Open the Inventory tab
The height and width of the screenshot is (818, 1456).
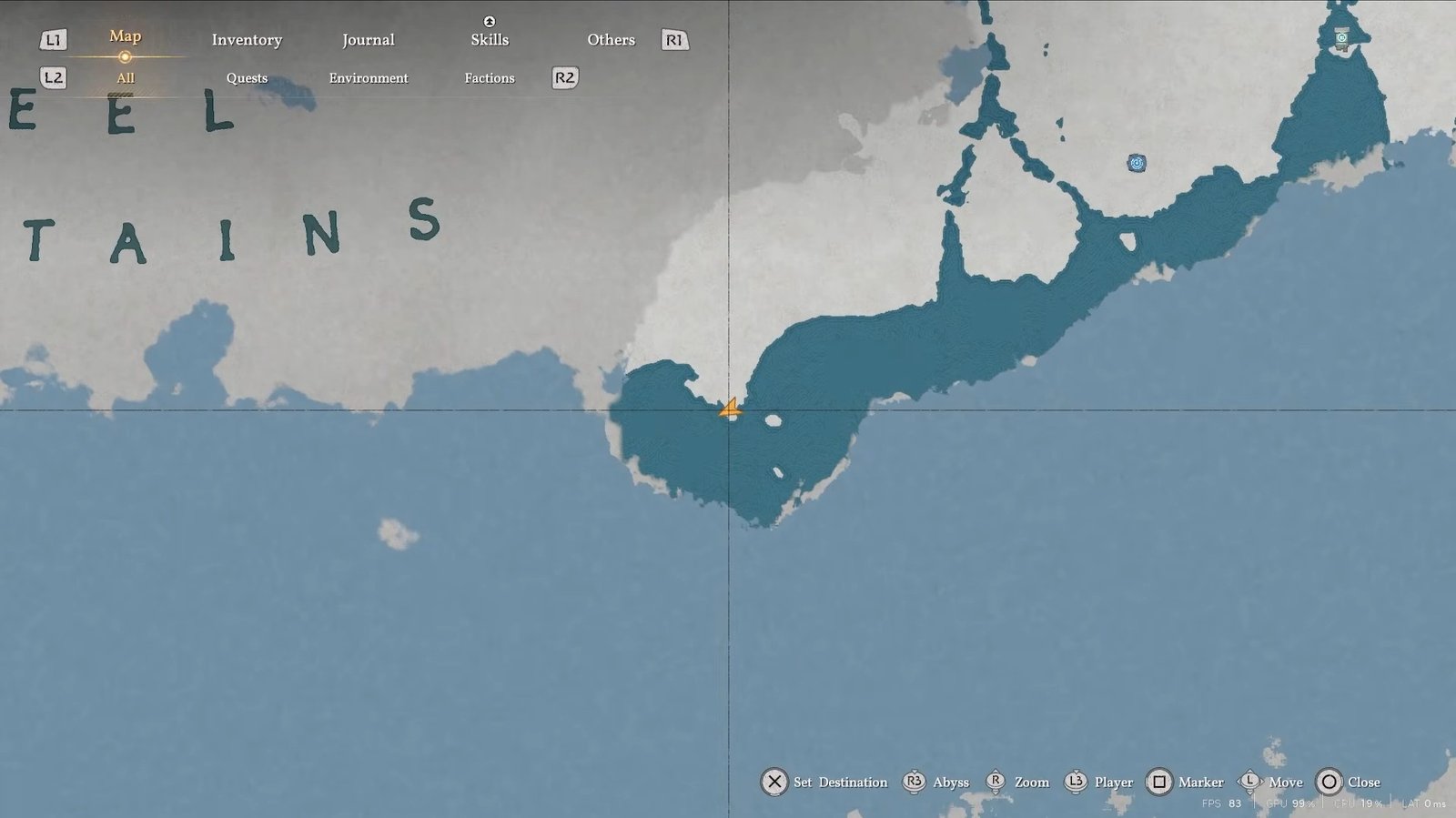(x=247, y=40)
